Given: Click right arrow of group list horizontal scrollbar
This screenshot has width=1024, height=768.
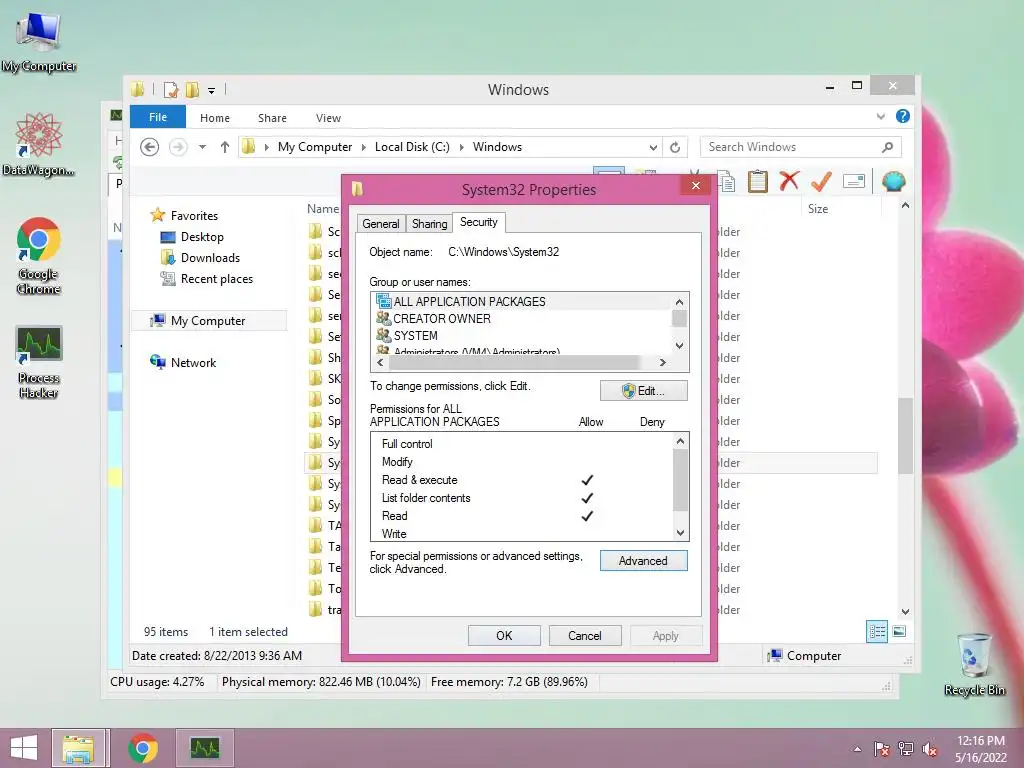Looking at the screenshot, I should (x=663, y=362).
